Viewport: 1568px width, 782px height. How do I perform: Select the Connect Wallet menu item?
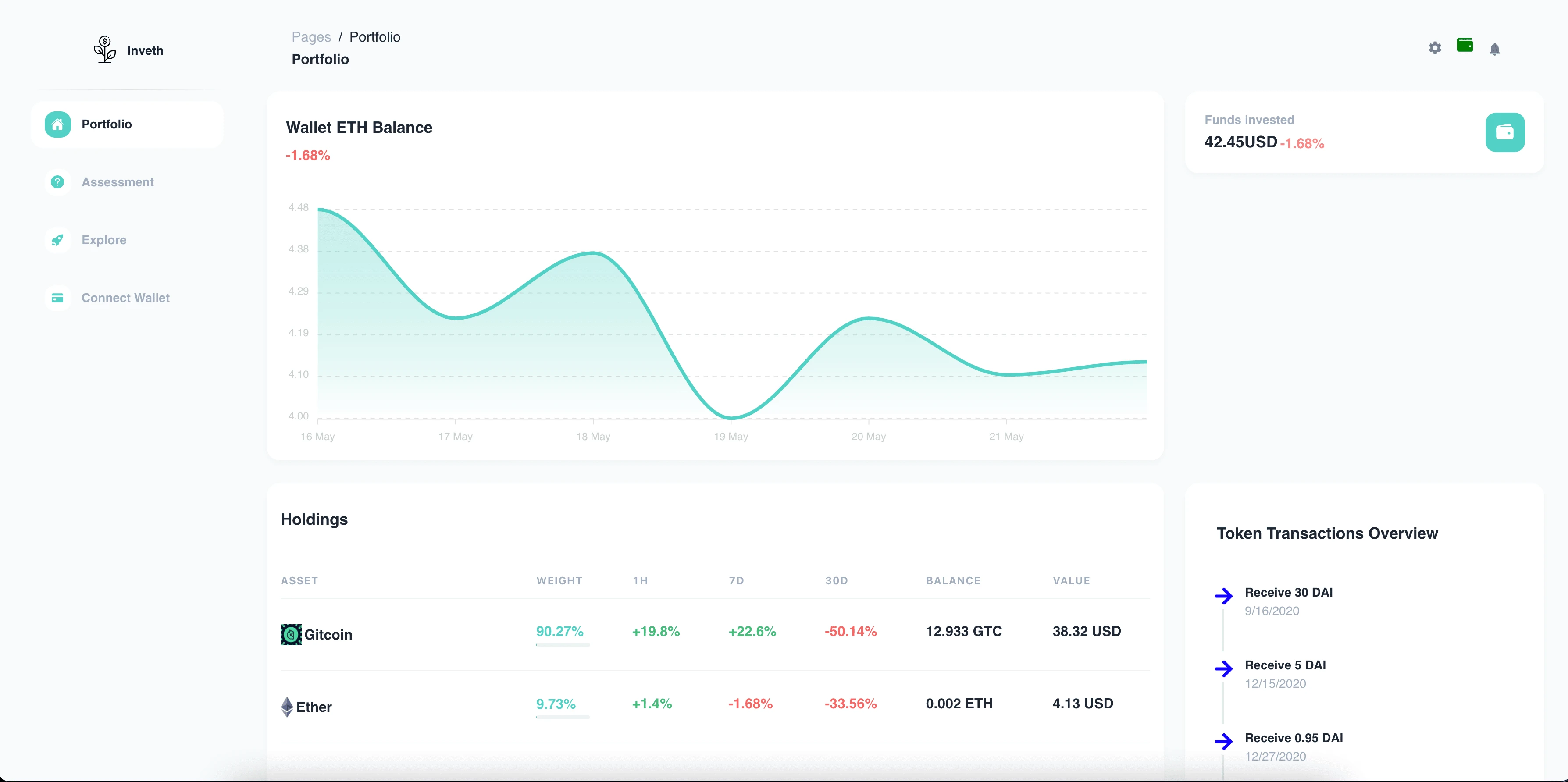[125, 298]
